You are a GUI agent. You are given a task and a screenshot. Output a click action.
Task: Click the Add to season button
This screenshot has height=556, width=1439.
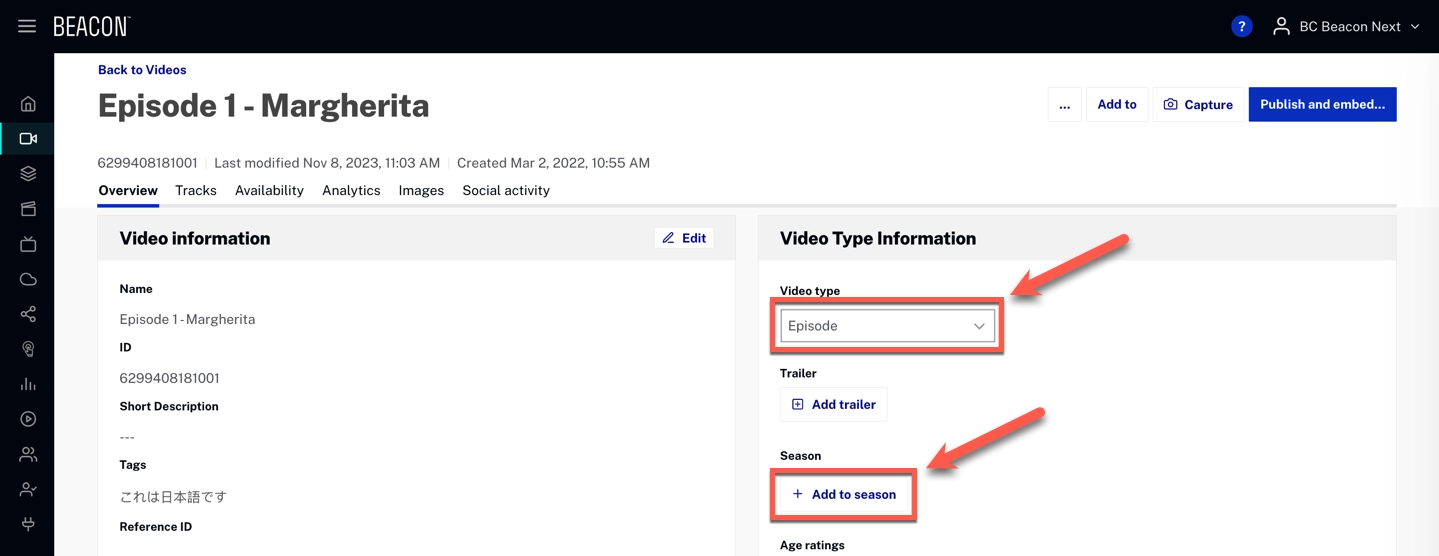(843, 494)
